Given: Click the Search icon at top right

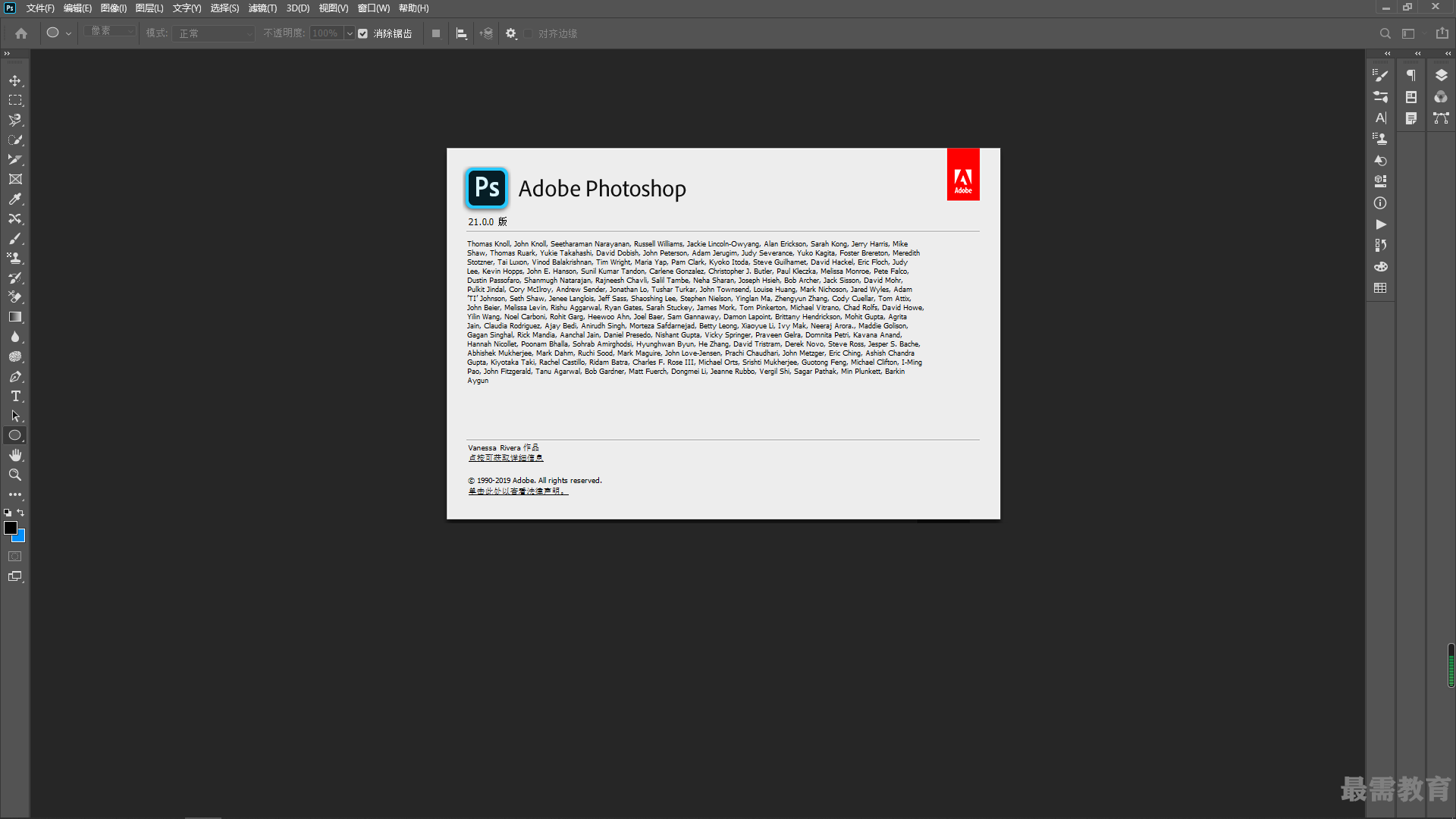Looking at the screenshot, I should (1385, 33).
